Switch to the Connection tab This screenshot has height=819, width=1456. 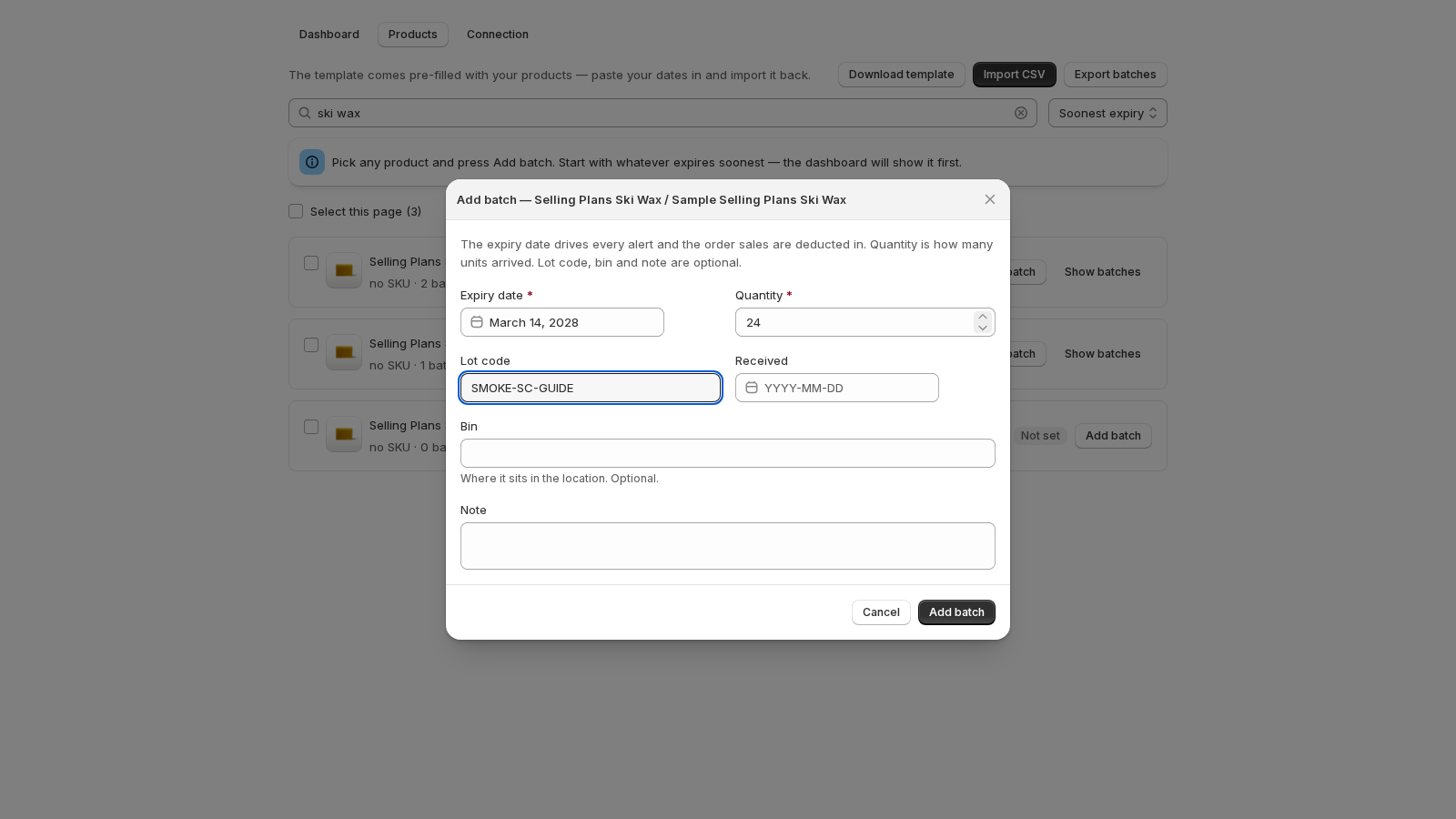coord(498,35)
